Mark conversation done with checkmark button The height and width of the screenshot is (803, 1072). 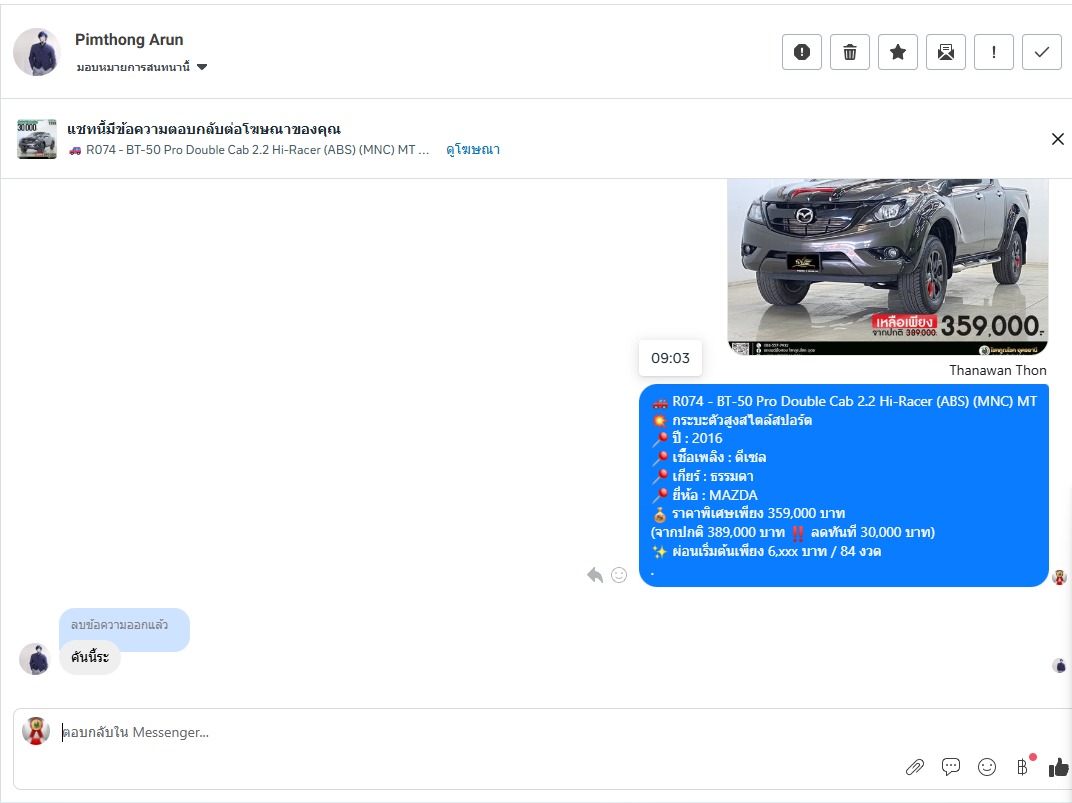1041,52
